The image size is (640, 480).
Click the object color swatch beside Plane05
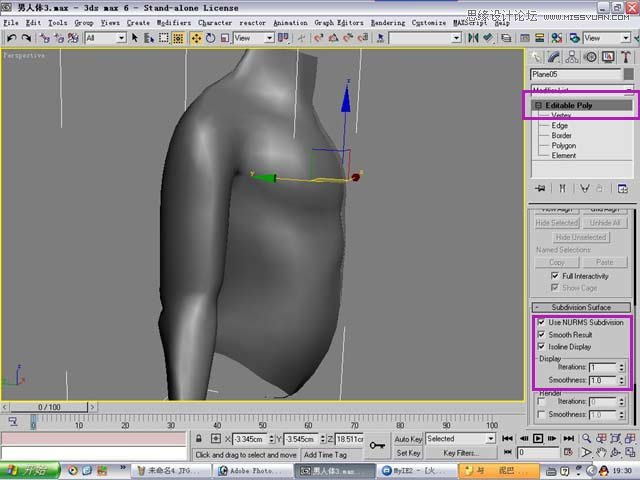[x=629, y=74]
